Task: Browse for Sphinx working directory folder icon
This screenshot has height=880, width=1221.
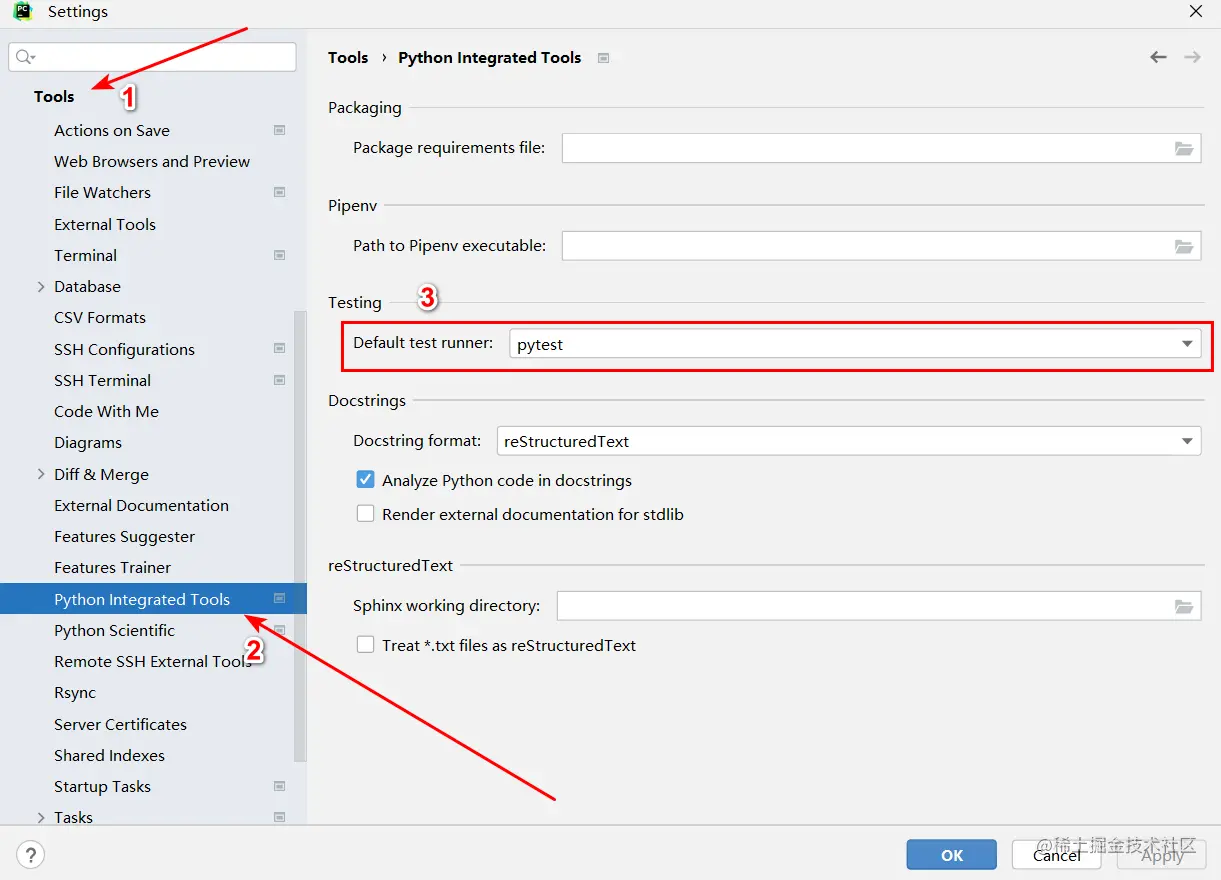Action: (x=1184, y=606)
